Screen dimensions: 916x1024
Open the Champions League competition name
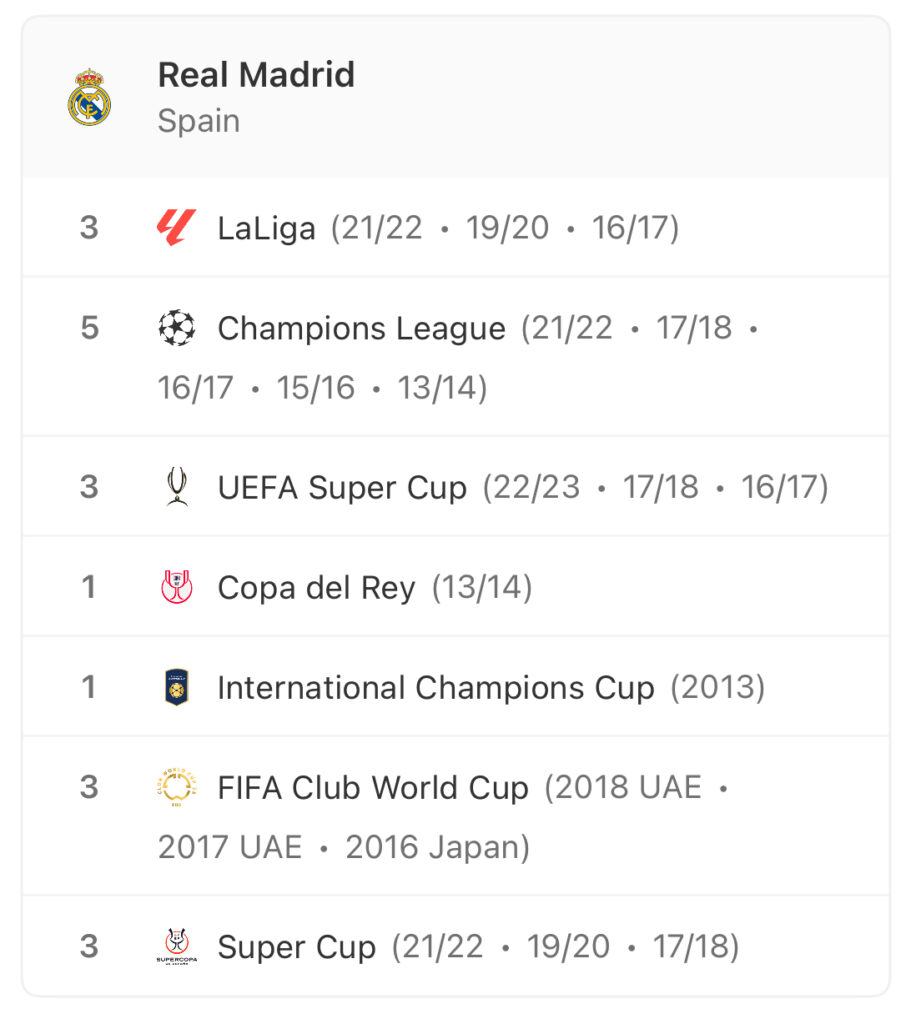point(362,328)
